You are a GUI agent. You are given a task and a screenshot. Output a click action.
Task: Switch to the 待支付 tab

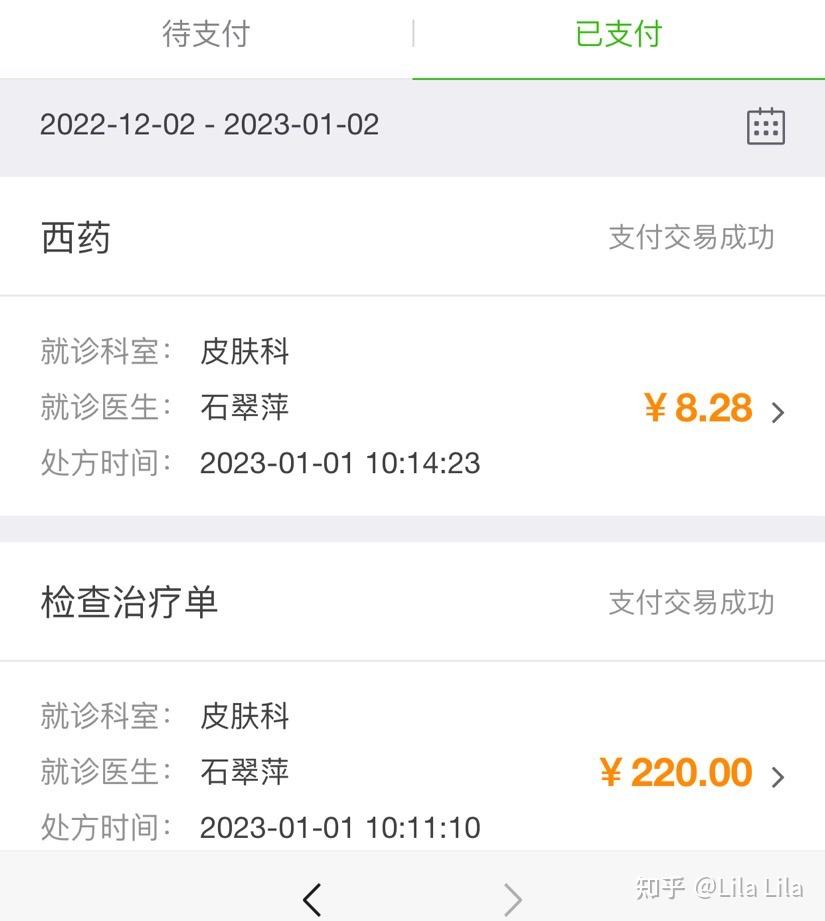click(206, 33)
